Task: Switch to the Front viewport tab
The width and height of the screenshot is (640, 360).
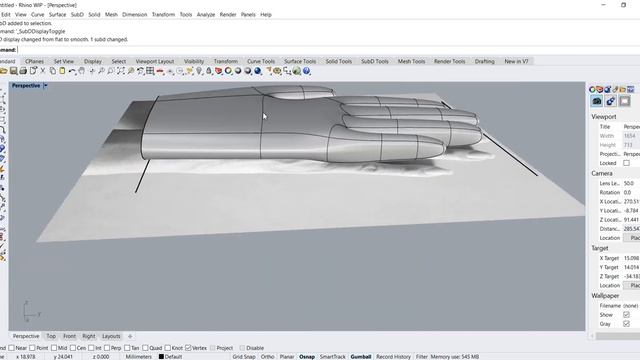Action: tap(69, 336)
